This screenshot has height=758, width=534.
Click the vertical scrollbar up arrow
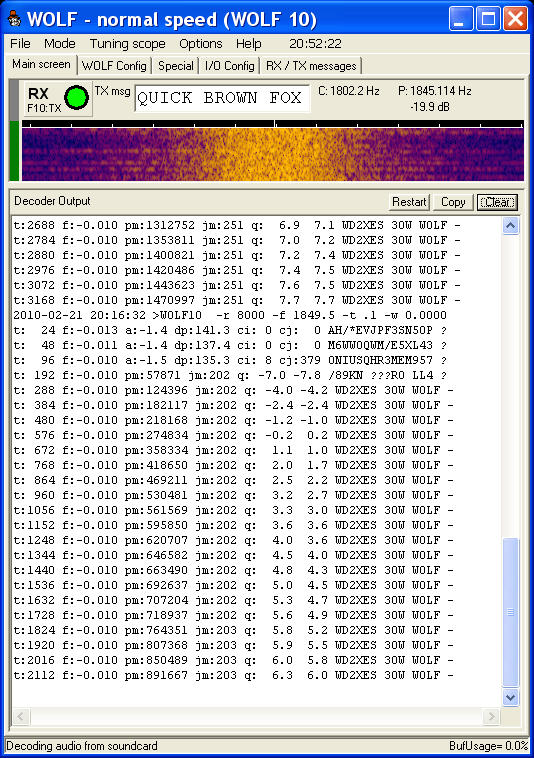coord(510,225)
